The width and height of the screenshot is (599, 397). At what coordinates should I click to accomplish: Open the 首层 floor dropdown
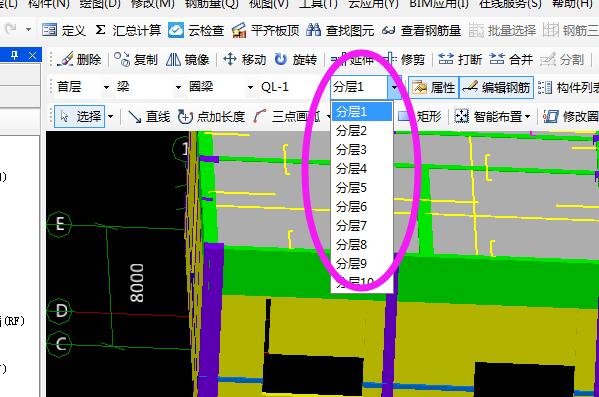pyautogui.click(x=106, y=88)
